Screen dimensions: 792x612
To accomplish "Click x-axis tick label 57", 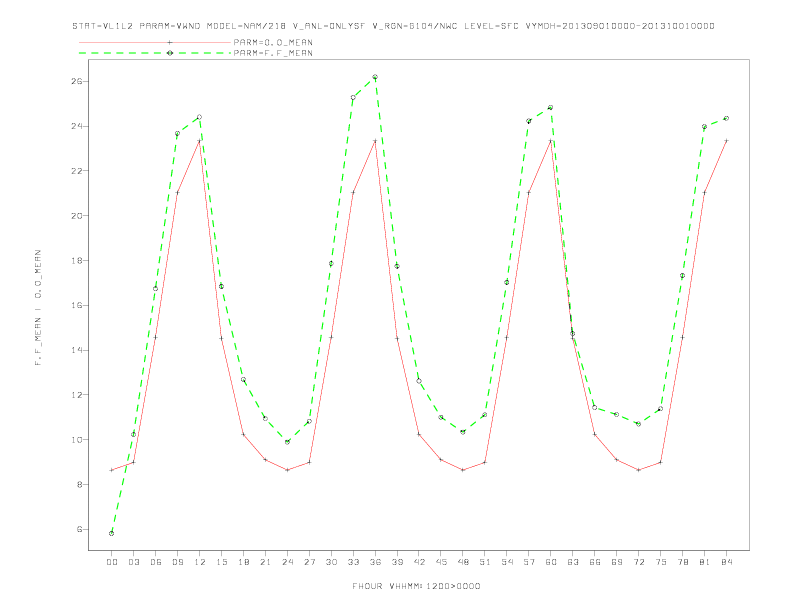I will (529, 562).
